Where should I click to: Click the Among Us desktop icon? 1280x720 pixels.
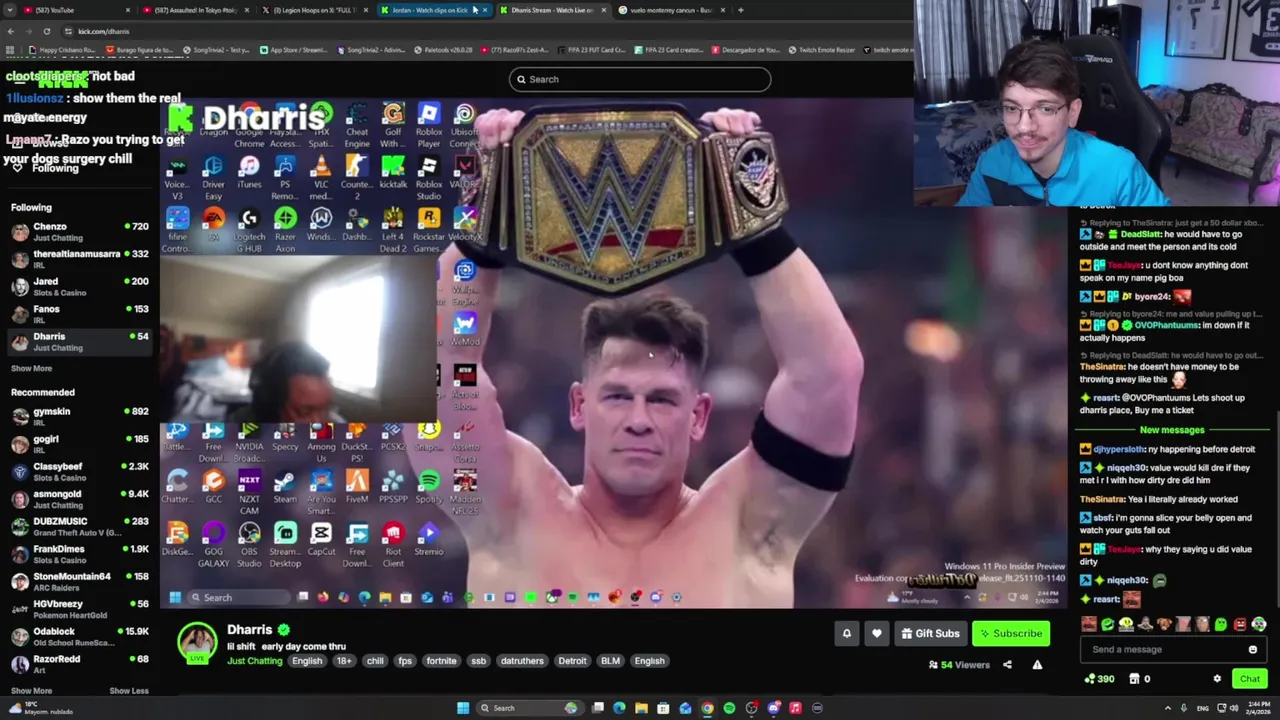tap(321, 443)
